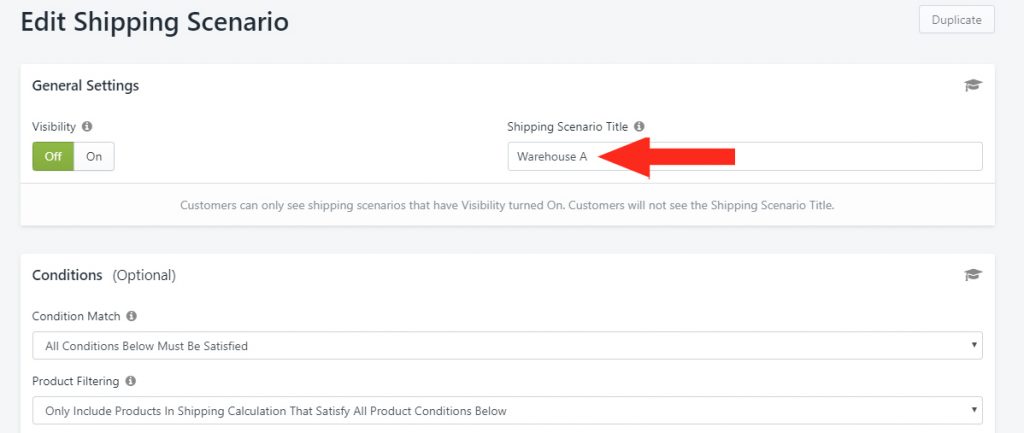The height and width of the screenshot is (433, 1024).
Task: Open the General Settings graduation cap help icon
Action: [x=973, y=86]
